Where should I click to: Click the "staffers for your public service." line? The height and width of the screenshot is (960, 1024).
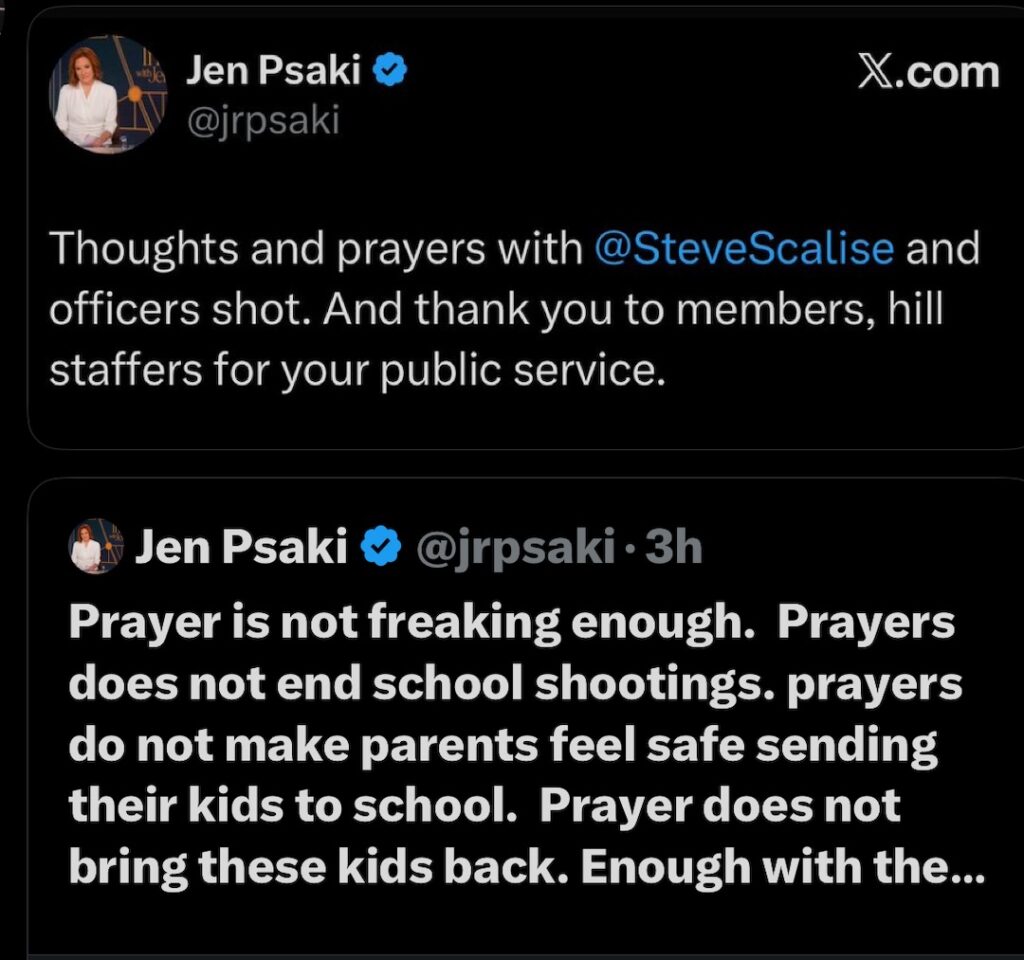pyautogui.click(x=357, y=370)
